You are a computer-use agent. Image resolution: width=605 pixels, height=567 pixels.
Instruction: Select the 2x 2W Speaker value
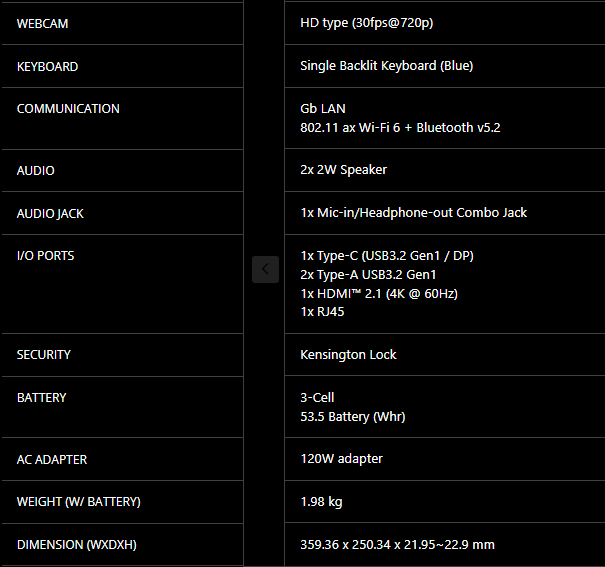pos(343,170)
